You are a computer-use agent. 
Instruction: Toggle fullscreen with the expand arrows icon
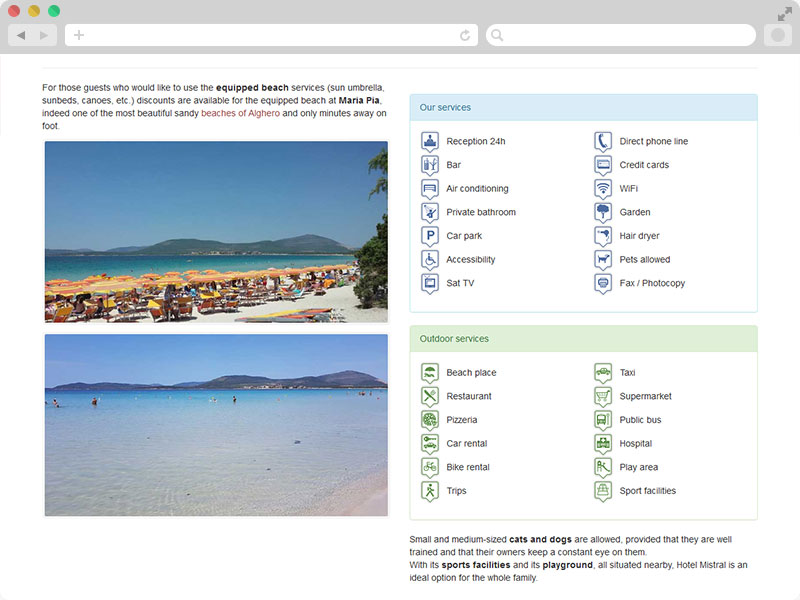tap(784, 15)
